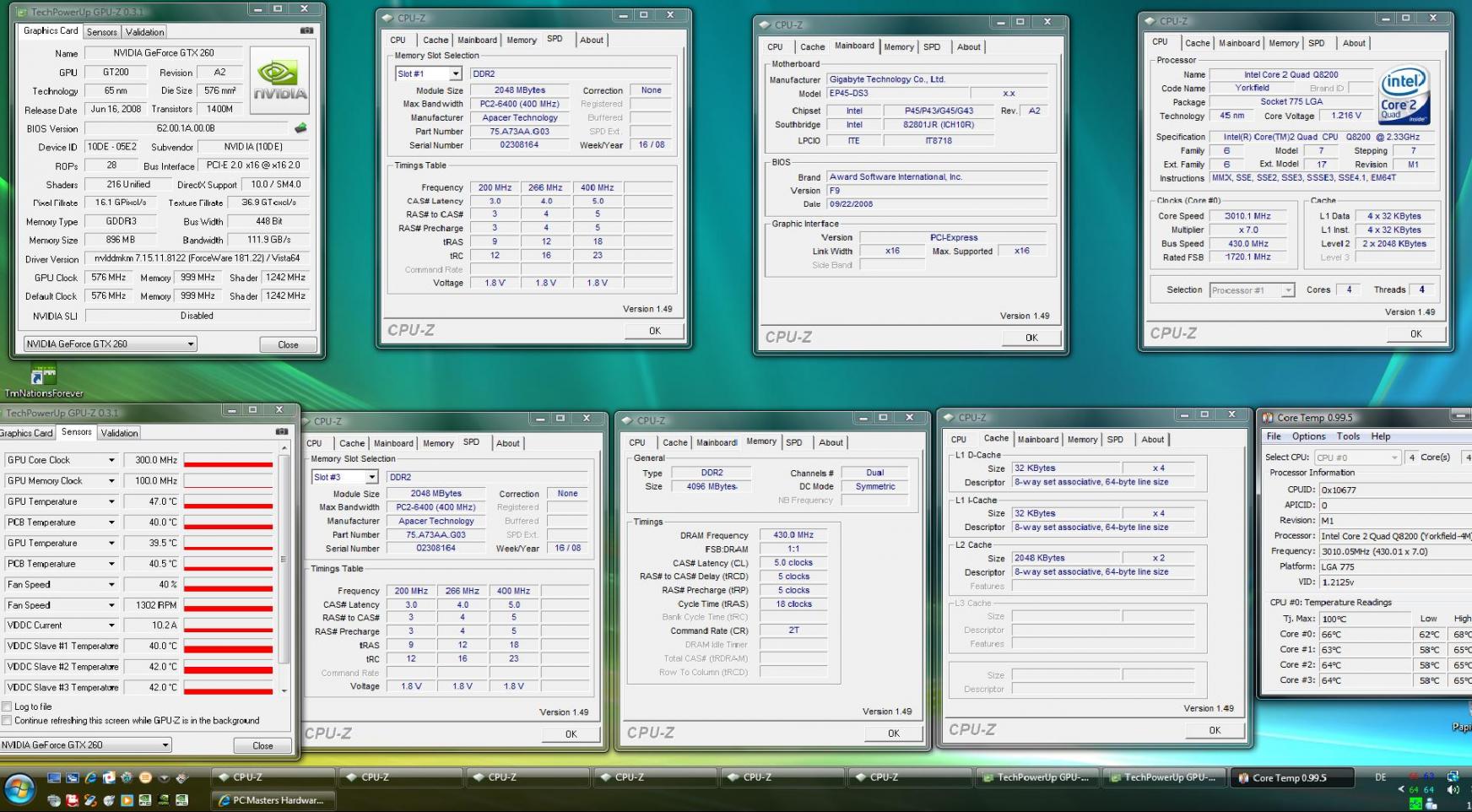Viewport: 1472px width, 812px height.
Task: Click the Driver Version nvlddmkm field
Action: pyautogui.click(x=197, y=259)
